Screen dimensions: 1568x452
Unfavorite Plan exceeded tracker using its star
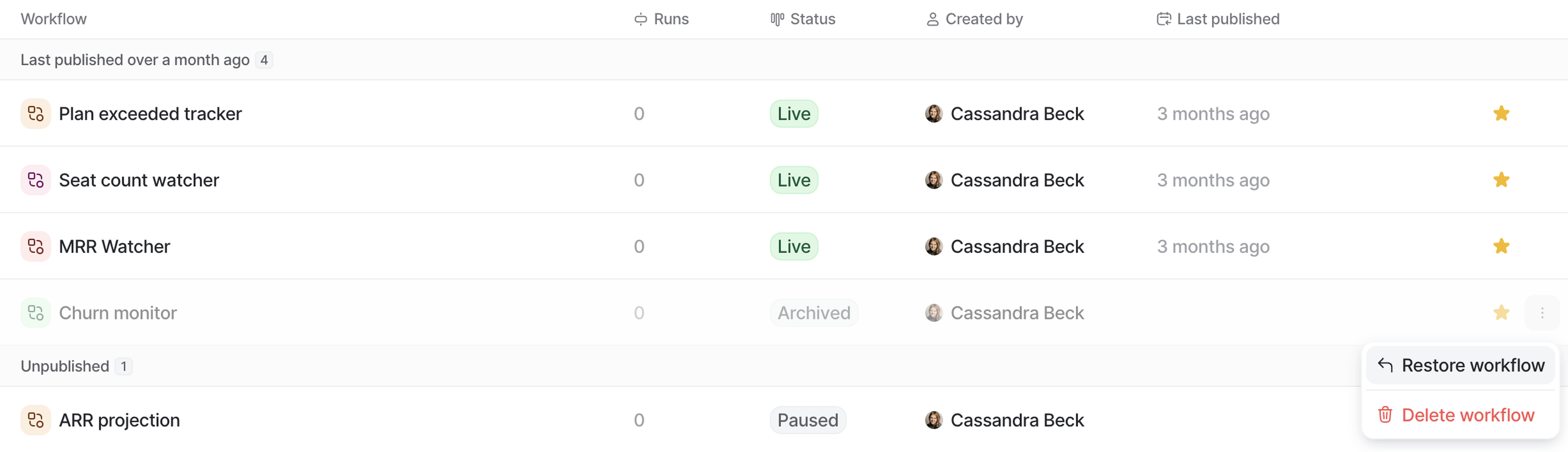1501,114
